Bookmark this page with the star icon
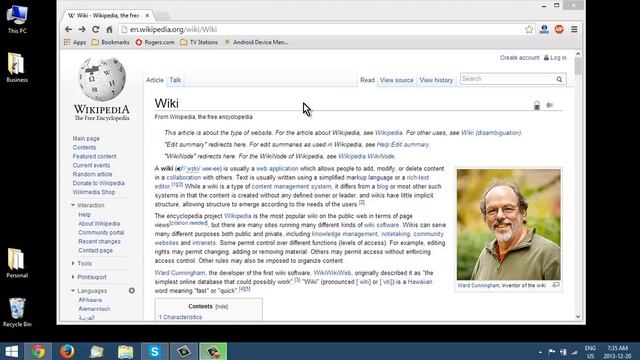640x360 pixels. pyautogui.click(x=529, y=29)
